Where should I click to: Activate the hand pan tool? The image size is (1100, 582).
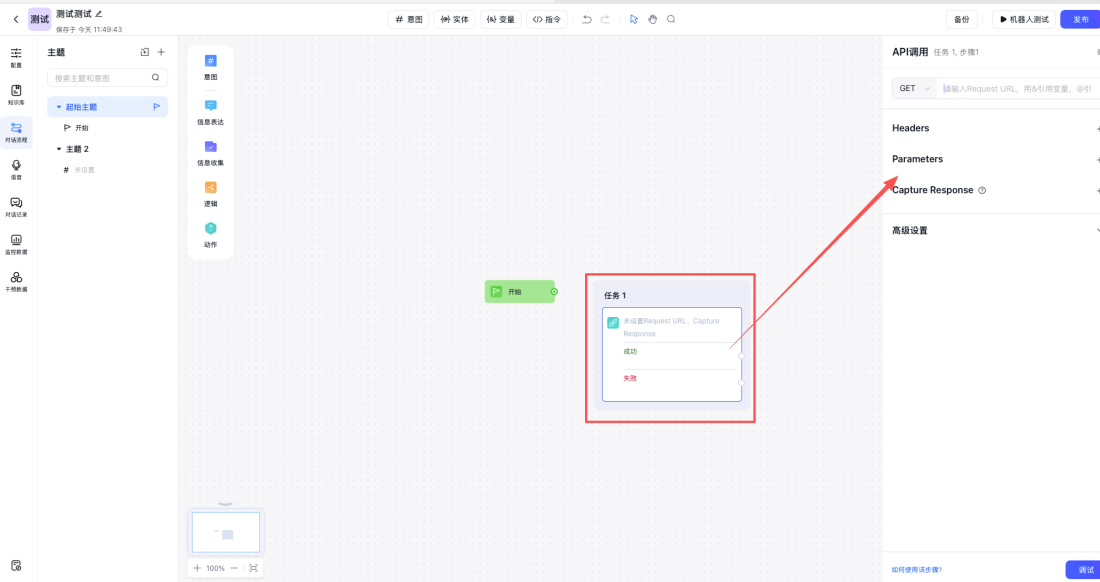pos(652,19)
